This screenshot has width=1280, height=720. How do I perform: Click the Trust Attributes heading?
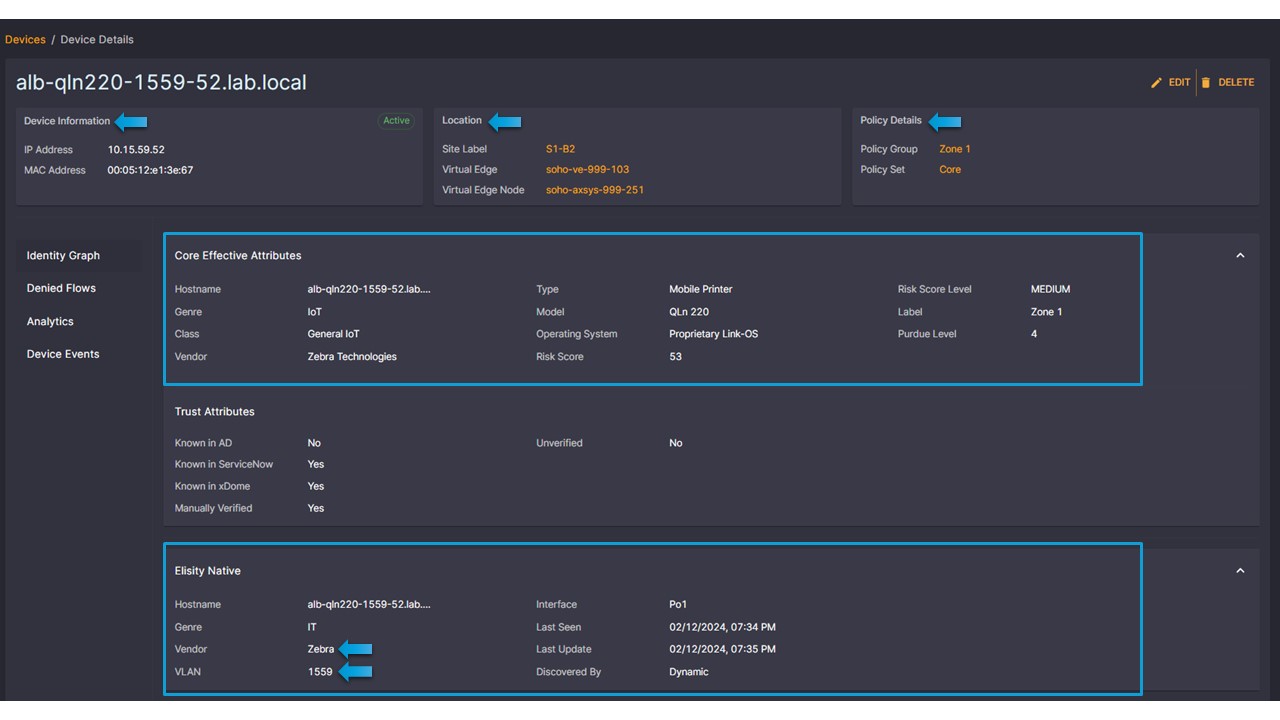click(x=214, y=412)
